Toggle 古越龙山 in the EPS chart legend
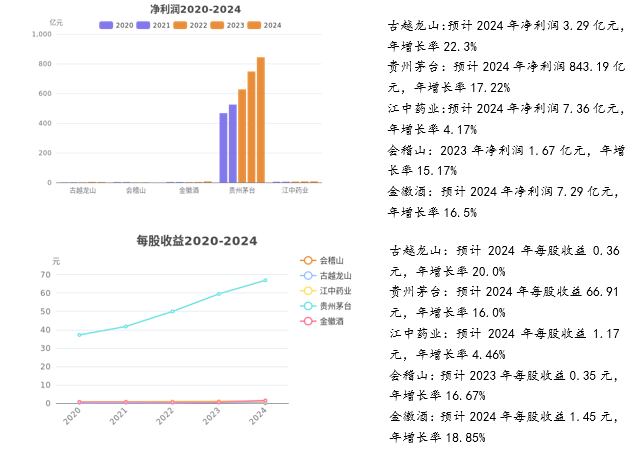 (326, 276)
